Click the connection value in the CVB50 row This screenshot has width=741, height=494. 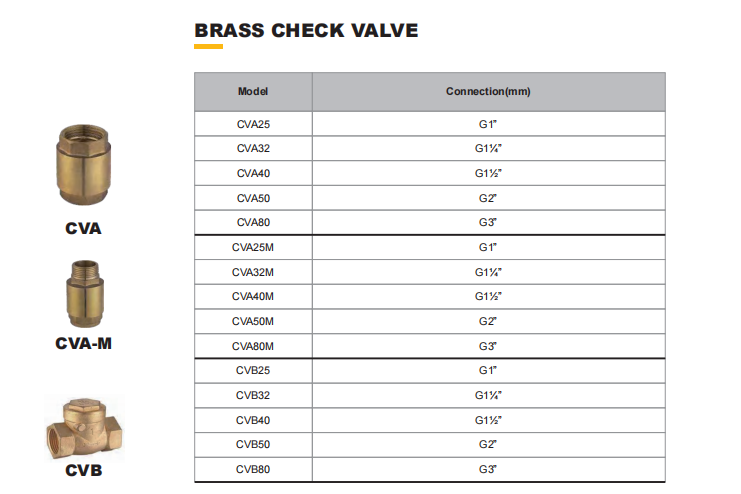point(488,444)
